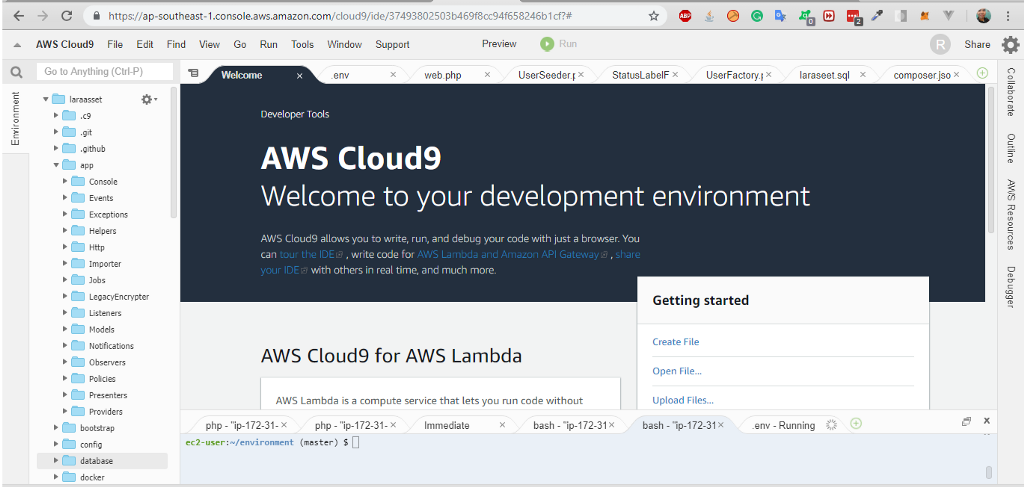
Task: Expand the Http folder
Action: point(65,247)
